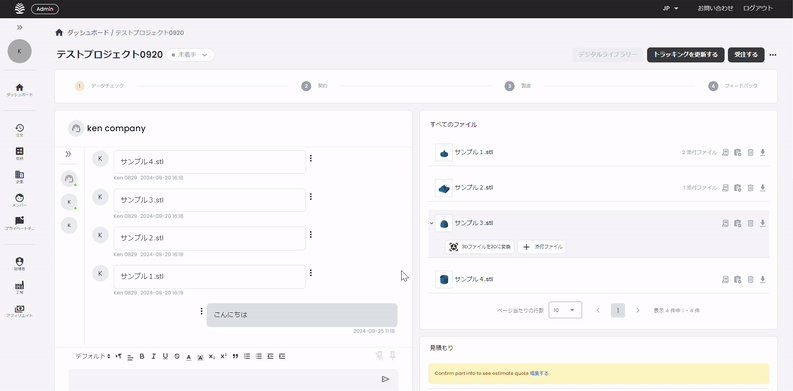Open options for サンプル 4.stl message
793x391 pixels.
311,158
